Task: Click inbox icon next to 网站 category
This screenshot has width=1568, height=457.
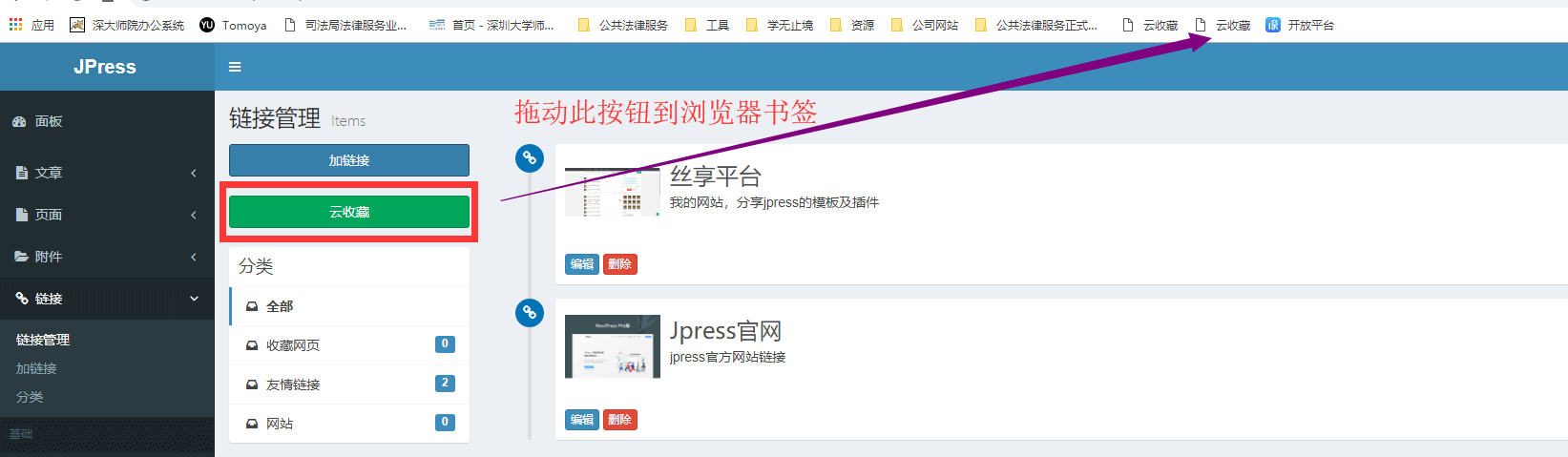Action: (252, 424)
